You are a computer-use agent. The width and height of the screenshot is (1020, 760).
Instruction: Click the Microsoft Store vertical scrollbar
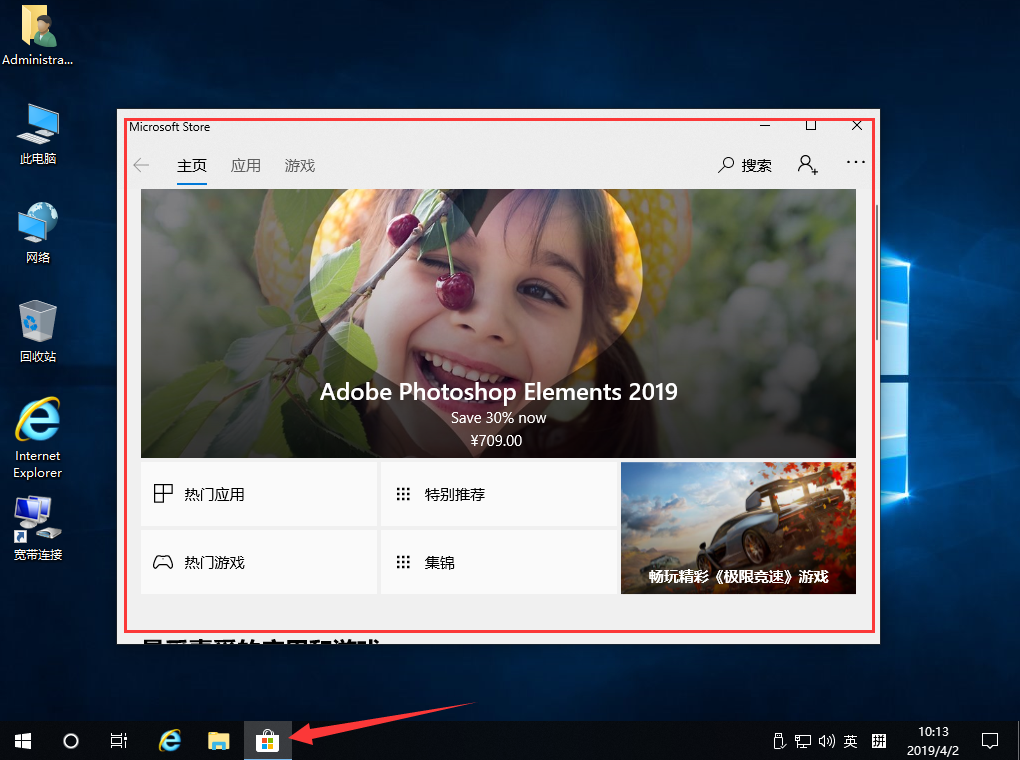[x=876, y=272]
